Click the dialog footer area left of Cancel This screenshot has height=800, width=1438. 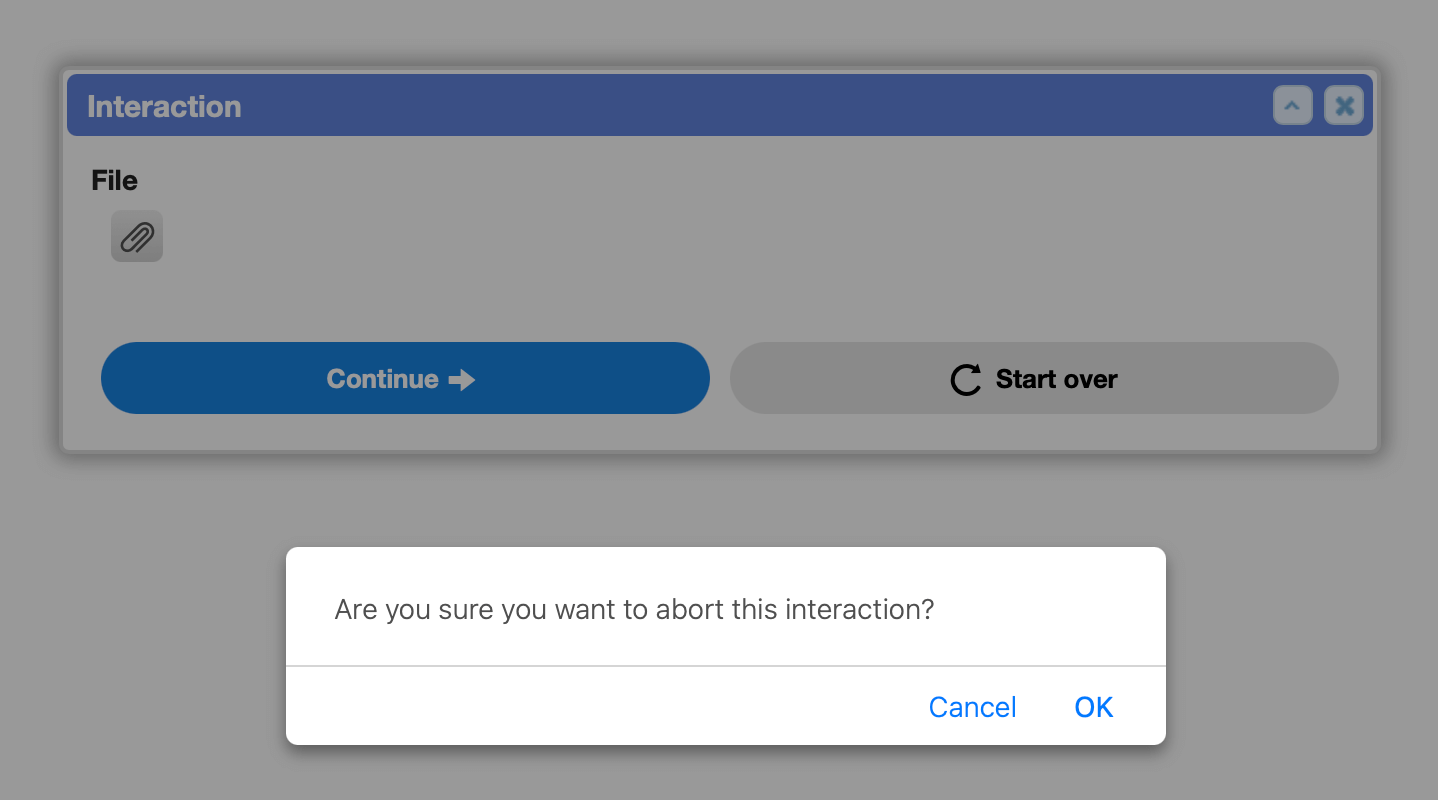pos(600,707)
